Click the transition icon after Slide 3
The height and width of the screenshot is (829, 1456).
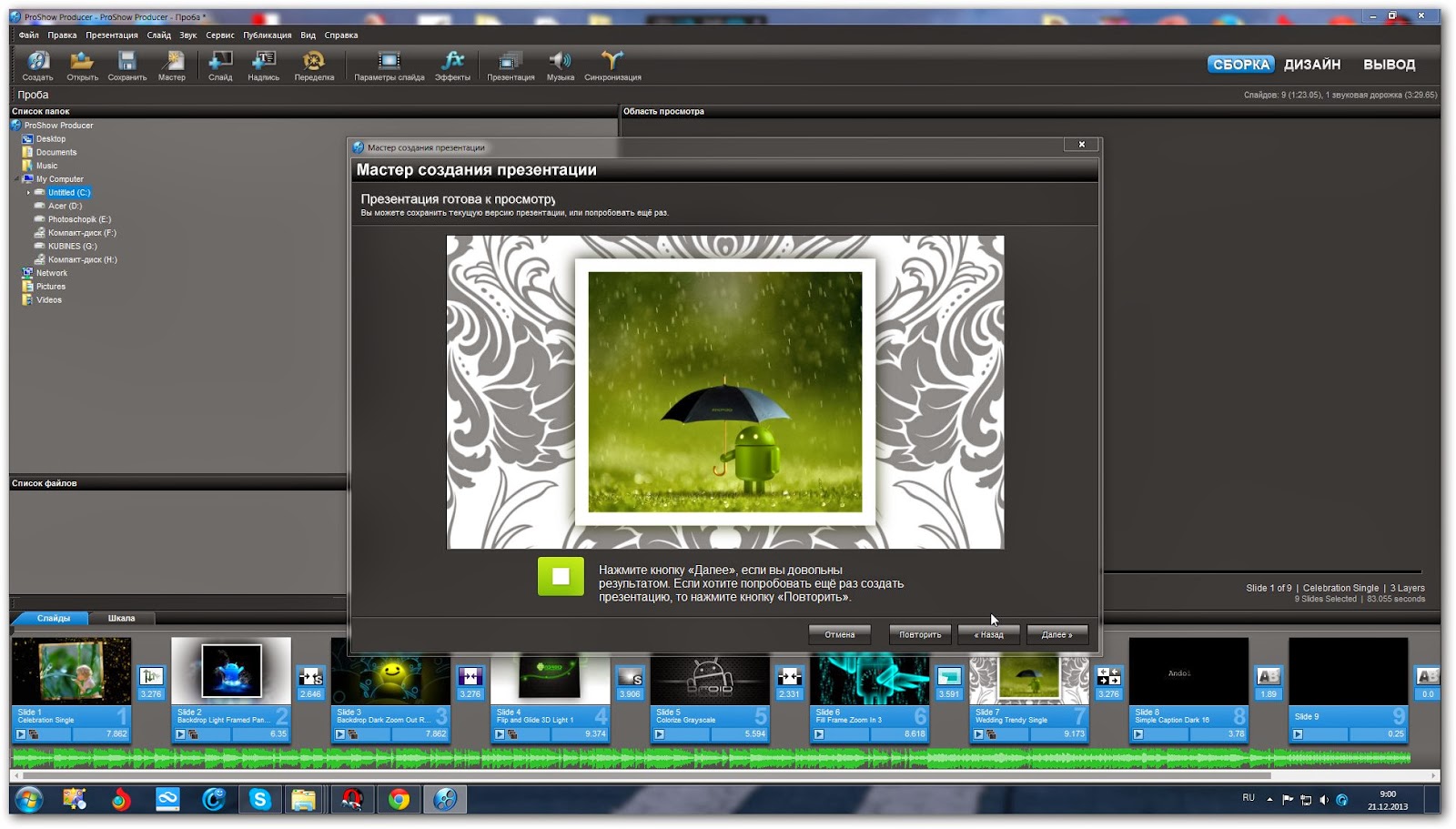point(470,676)
